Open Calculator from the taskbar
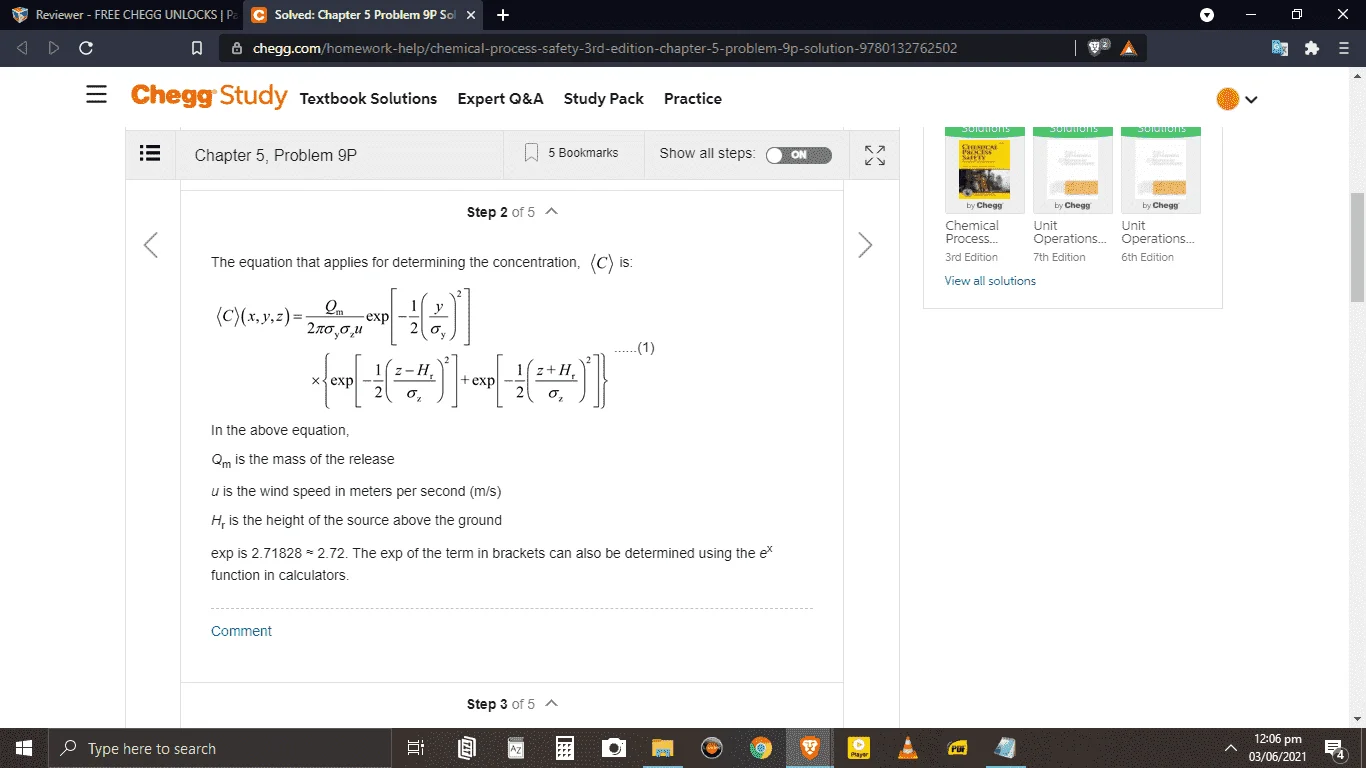 pos(564,748)
